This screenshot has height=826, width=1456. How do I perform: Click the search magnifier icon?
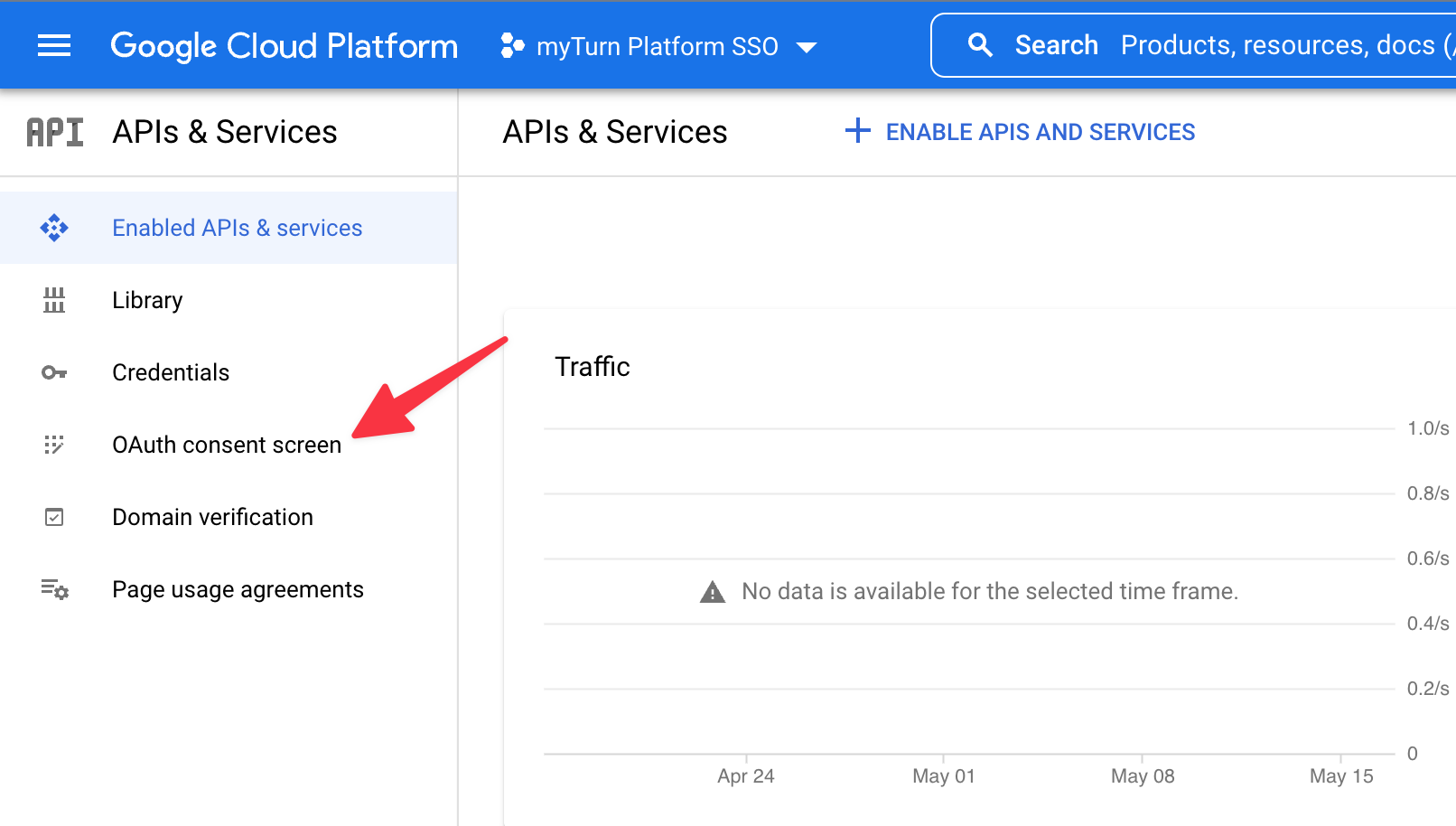click(980, 45)
